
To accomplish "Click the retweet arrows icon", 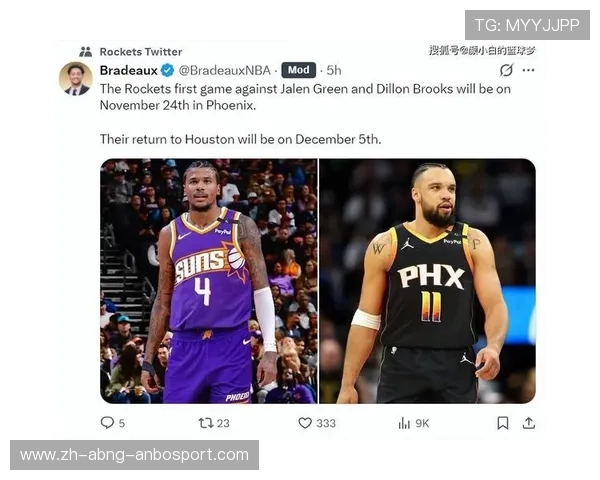I will coord(205,423).
